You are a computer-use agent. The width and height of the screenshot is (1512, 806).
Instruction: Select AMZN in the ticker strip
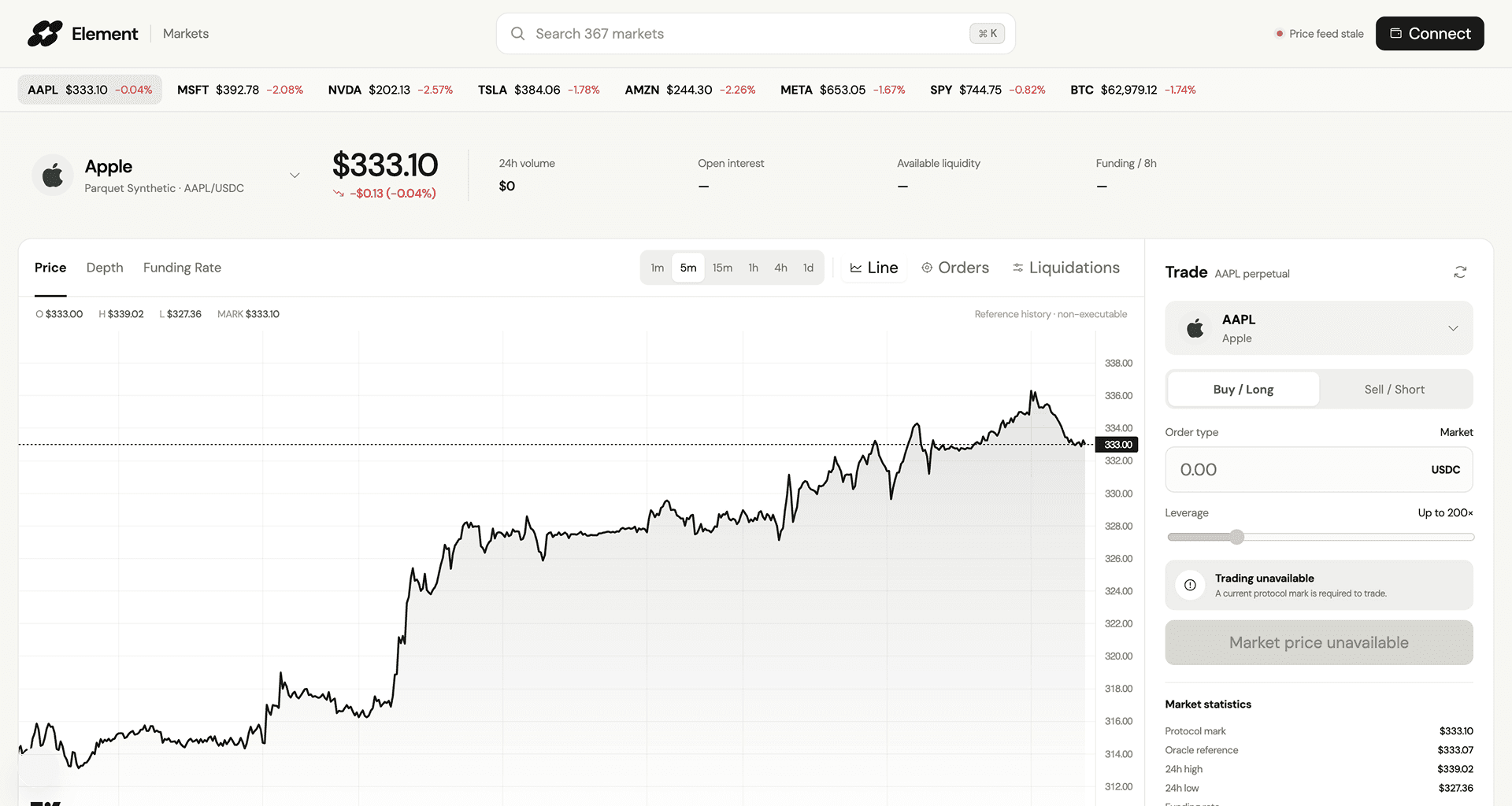pyautogui.click(x=690, y=90)
